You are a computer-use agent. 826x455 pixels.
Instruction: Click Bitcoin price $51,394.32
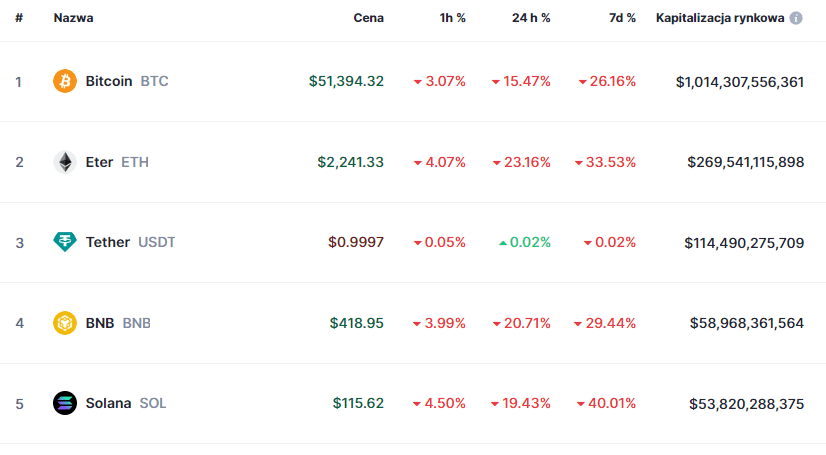[x=346, y=81]
